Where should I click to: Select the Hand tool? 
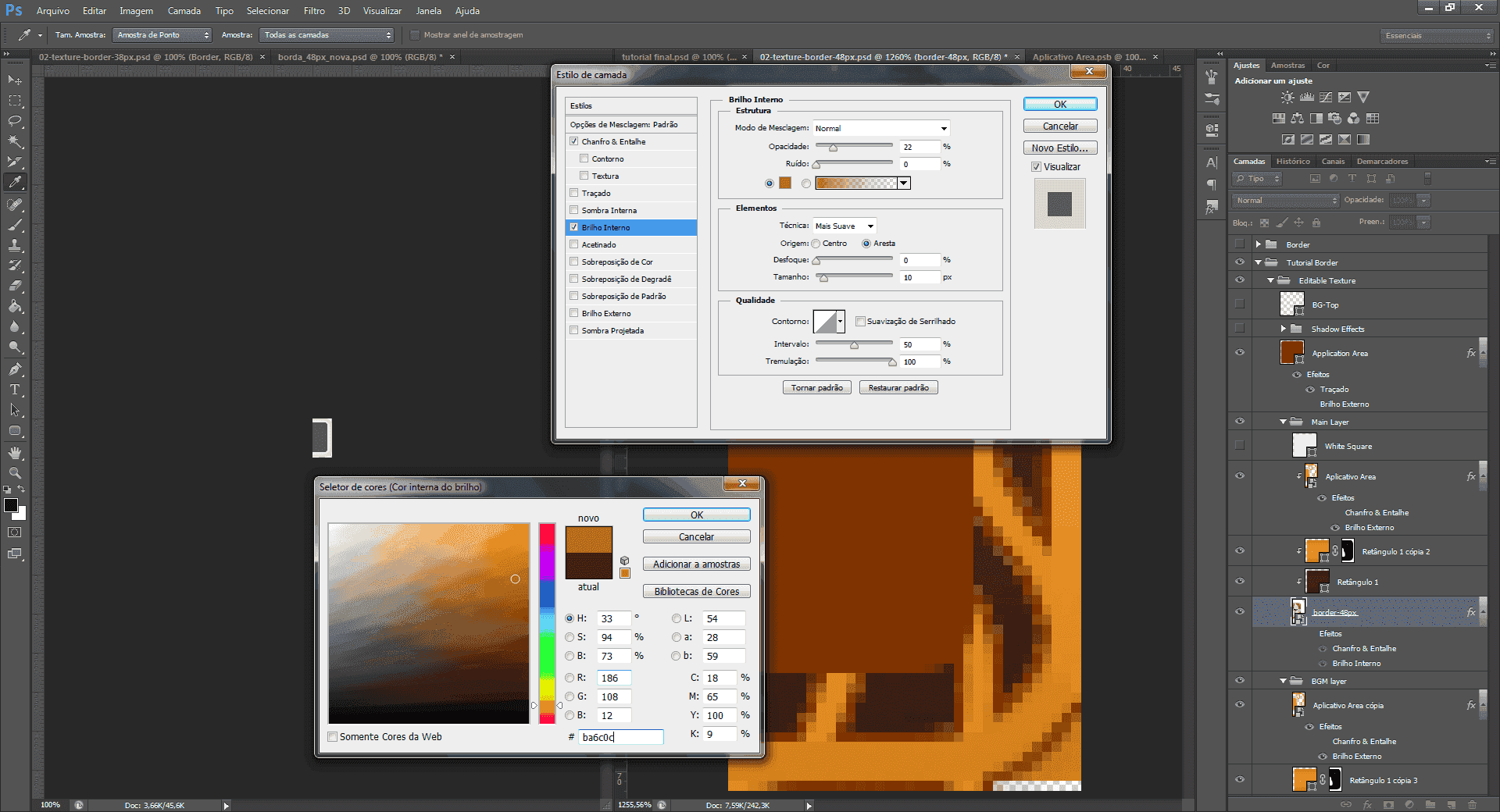tap(15, 453)
